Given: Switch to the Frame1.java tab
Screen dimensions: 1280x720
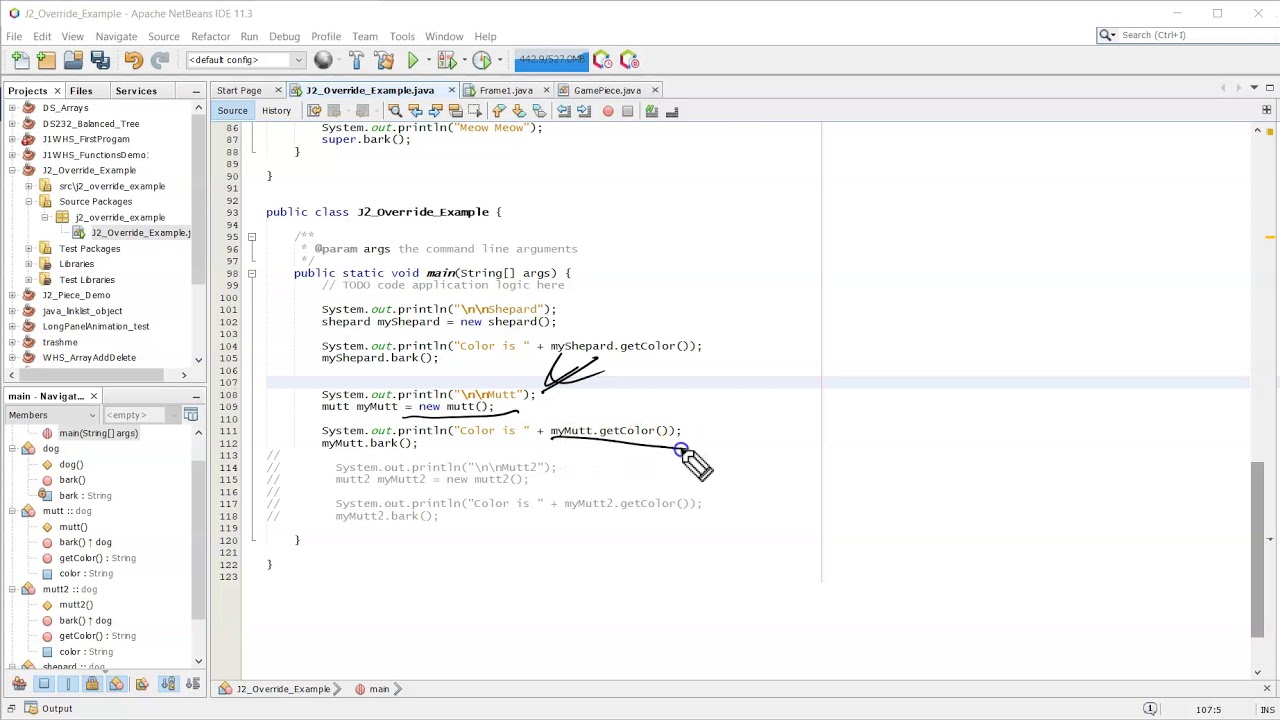Looking at the screenshot, I should click(505, 90).
